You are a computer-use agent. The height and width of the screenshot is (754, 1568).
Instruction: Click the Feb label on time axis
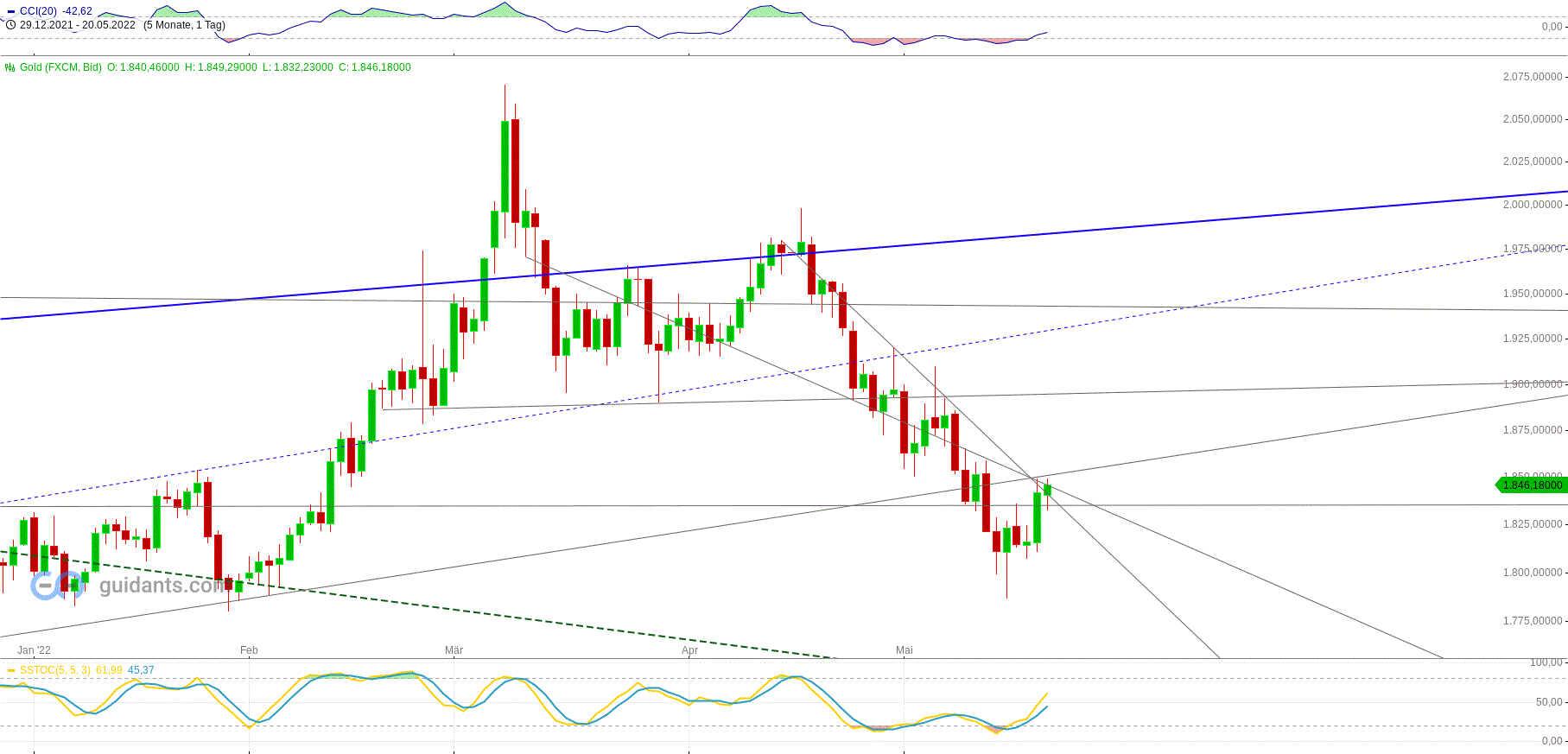pos(249,650)
